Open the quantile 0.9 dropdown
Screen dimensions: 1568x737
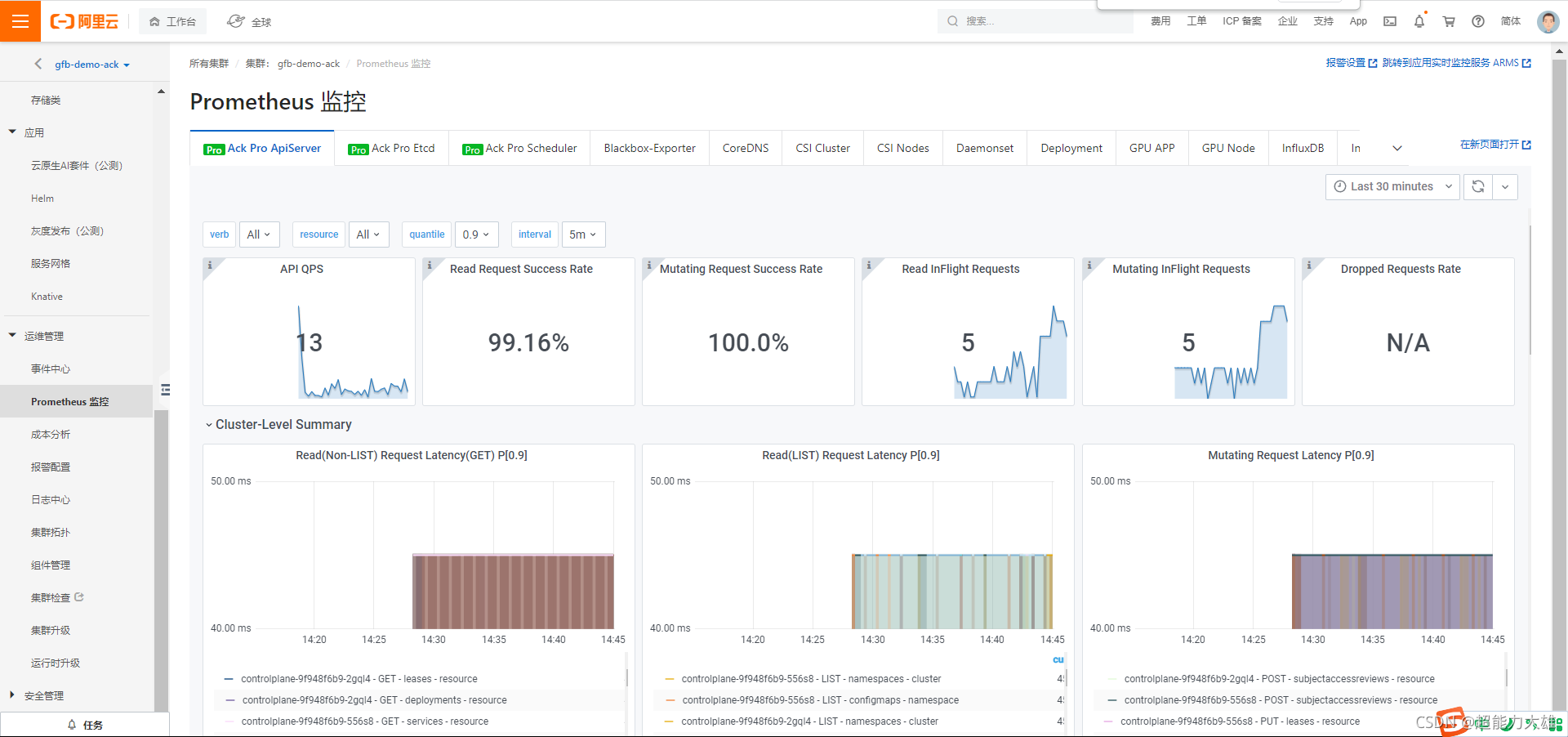pos(476,234)
